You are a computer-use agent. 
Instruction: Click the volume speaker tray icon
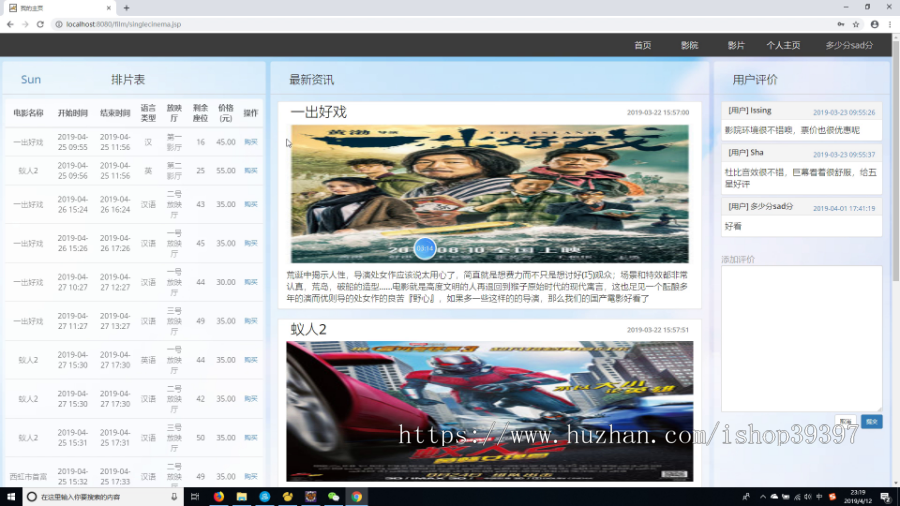pyautogui.click(x=808, y=497)
